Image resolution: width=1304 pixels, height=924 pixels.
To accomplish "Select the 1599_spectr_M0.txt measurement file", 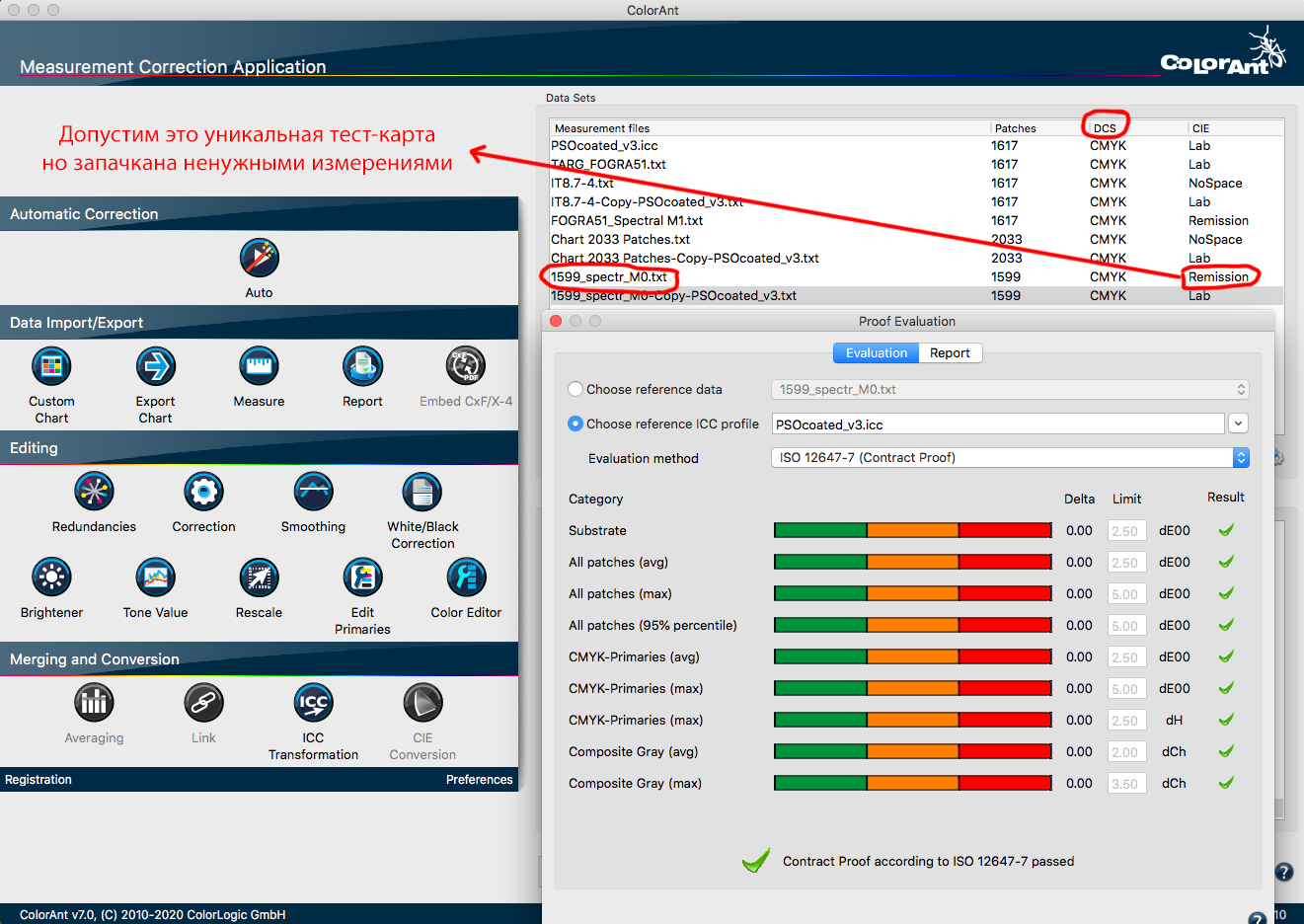I will pyautogui.click(x=916, y=276).
